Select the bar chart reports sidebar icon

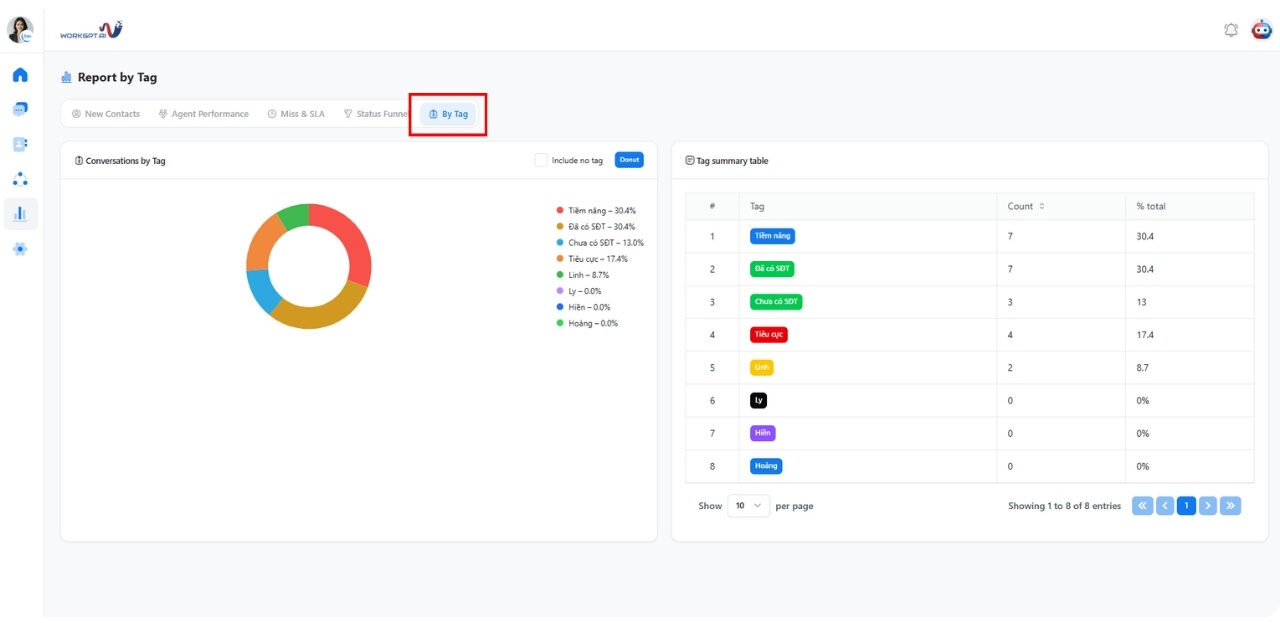[x=20, y=214]
